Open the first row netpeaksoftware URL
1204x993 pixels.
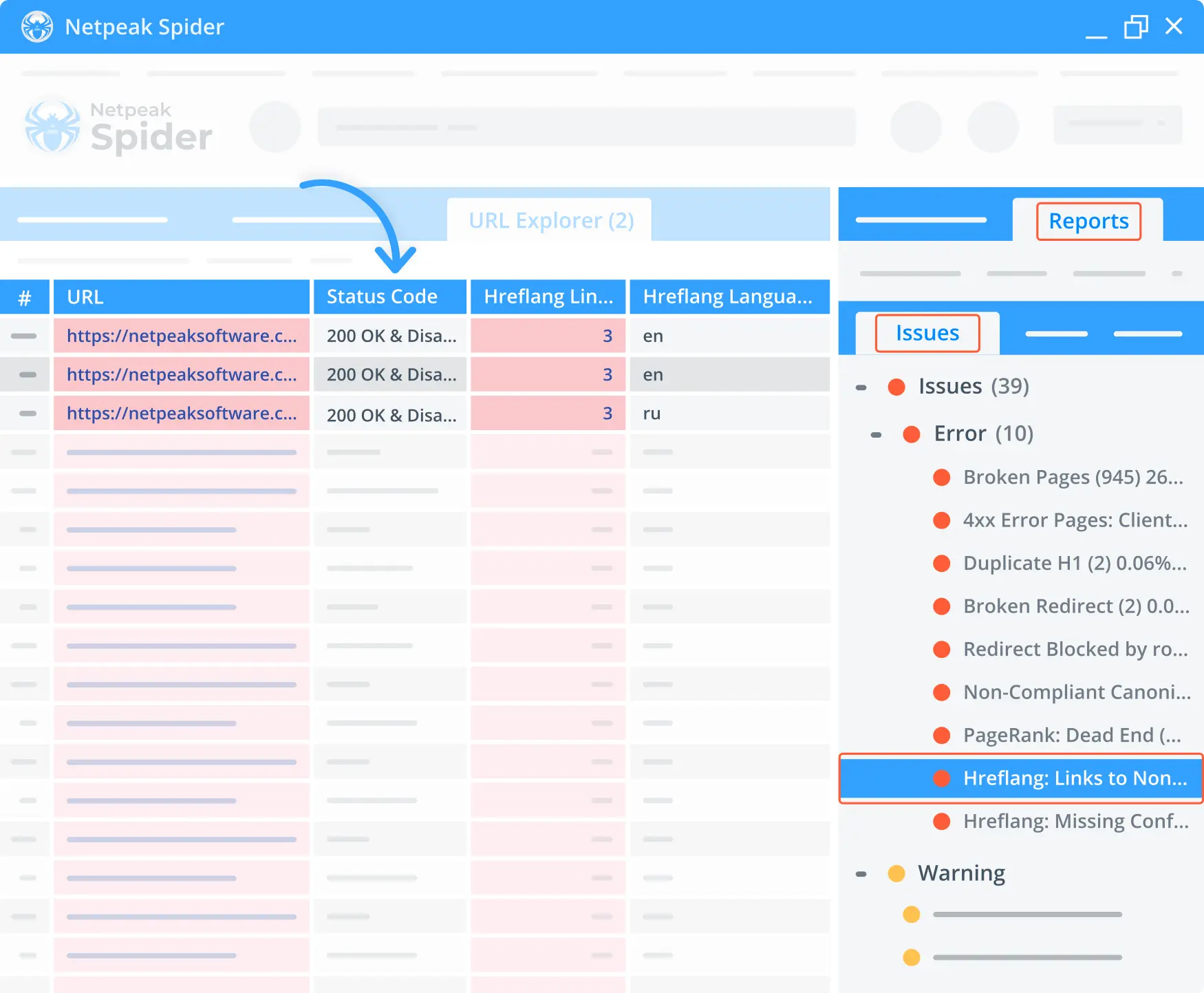click(x=182, y=336)
